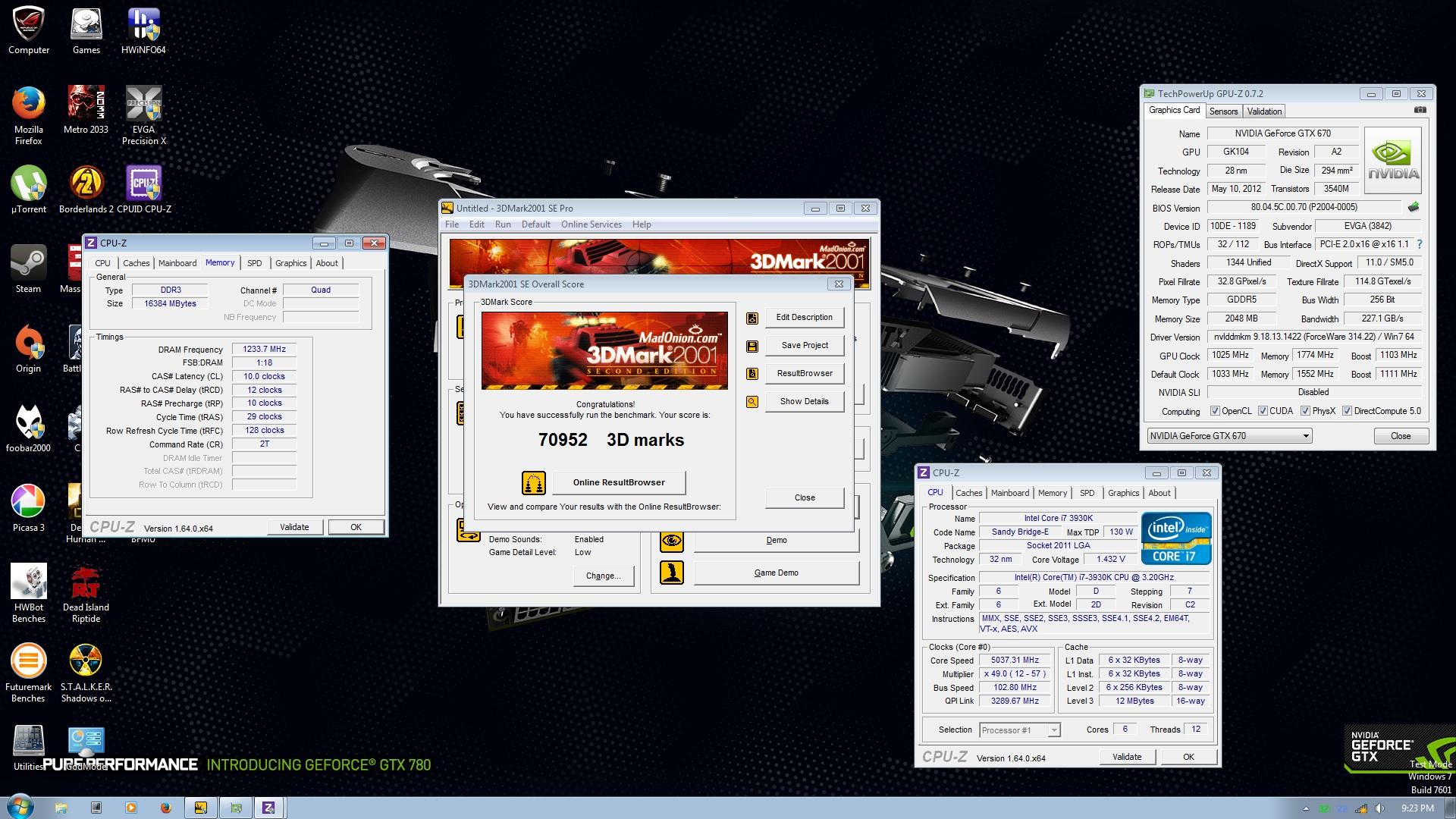Click the Edit Description icon in 3DMark score dialog
This screenshot has width=1456, height=819.
coord(752,318)
